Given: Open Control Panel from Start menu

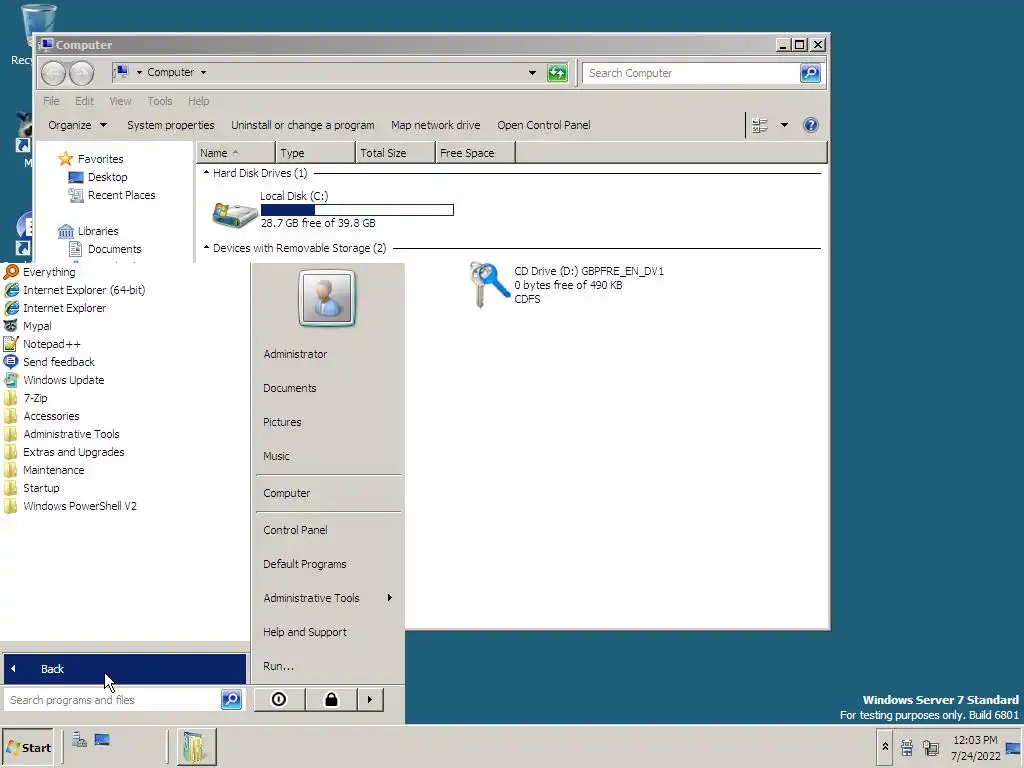Looking at the screenshot, I should click(x=295, y=530).
